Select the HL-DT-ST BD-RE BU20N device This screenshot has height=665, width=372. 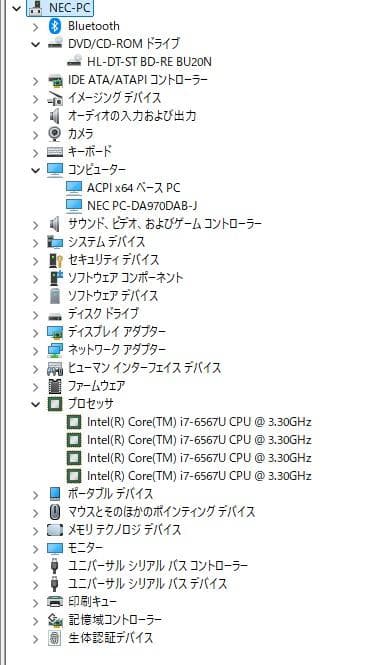[149, 61]
